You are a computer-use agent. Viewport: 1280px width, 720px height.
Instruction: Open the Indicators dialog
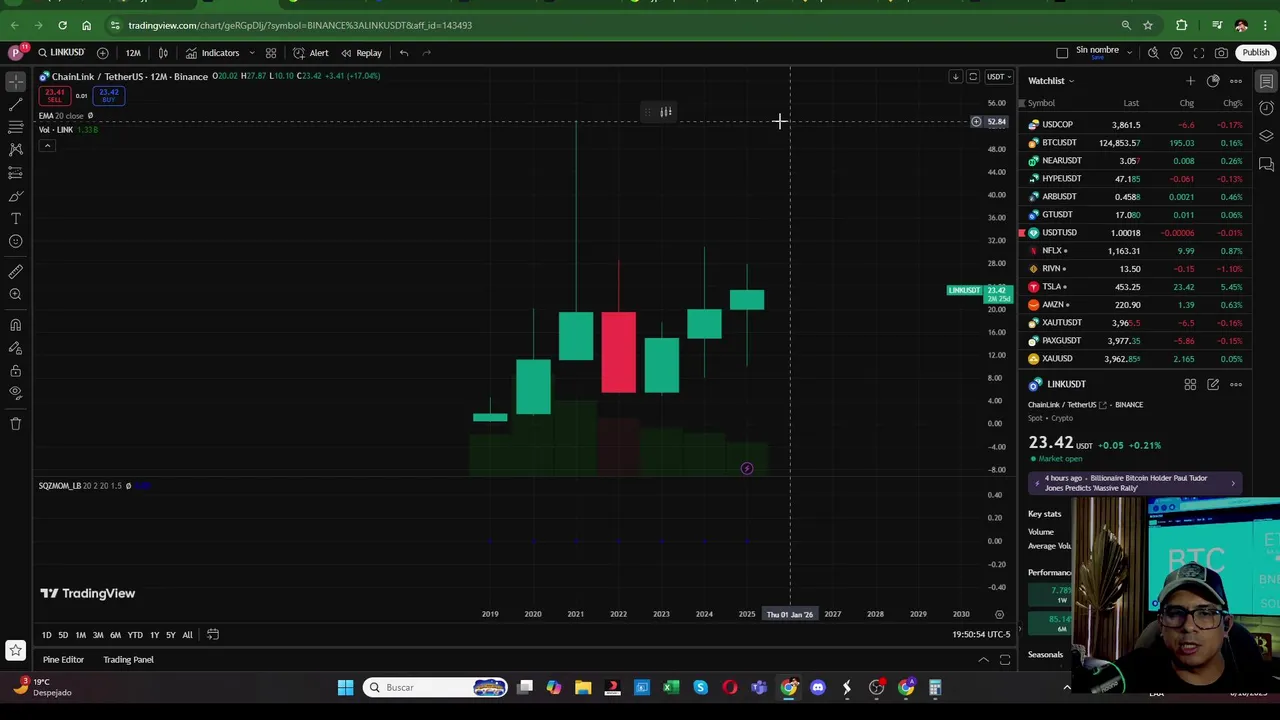click(x=212, y=52)
